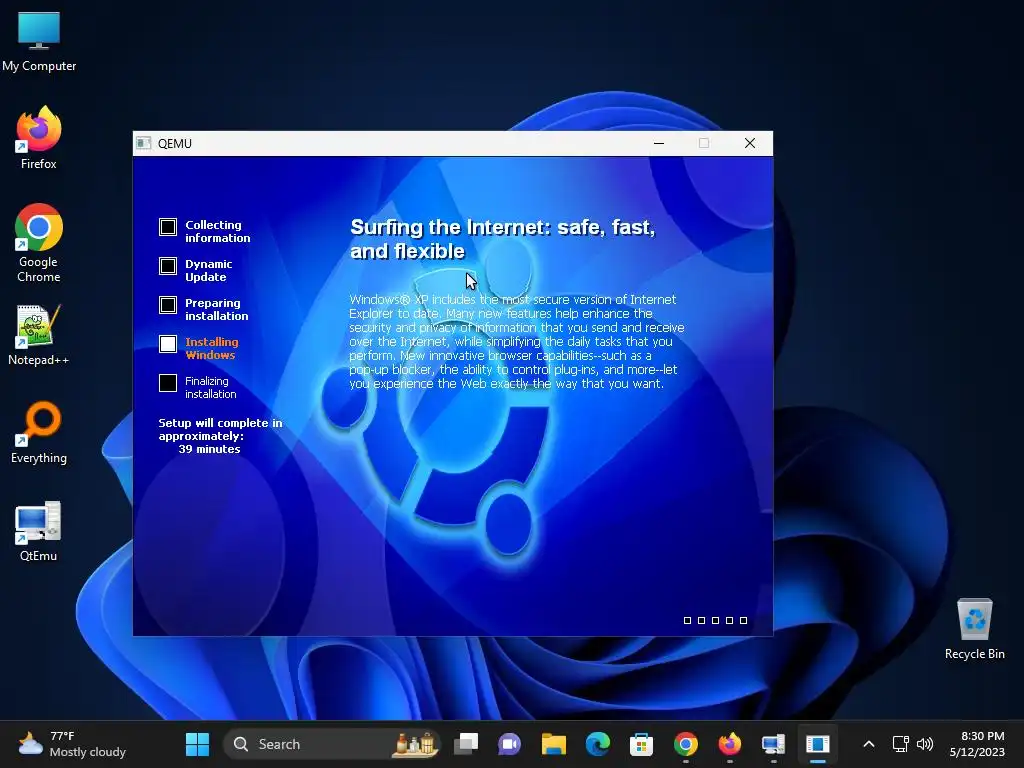Viewport: 1024px width, 768px height.
Task: Open the weather widget 77°F Mostly cloudy
Action: coord(72,744)
